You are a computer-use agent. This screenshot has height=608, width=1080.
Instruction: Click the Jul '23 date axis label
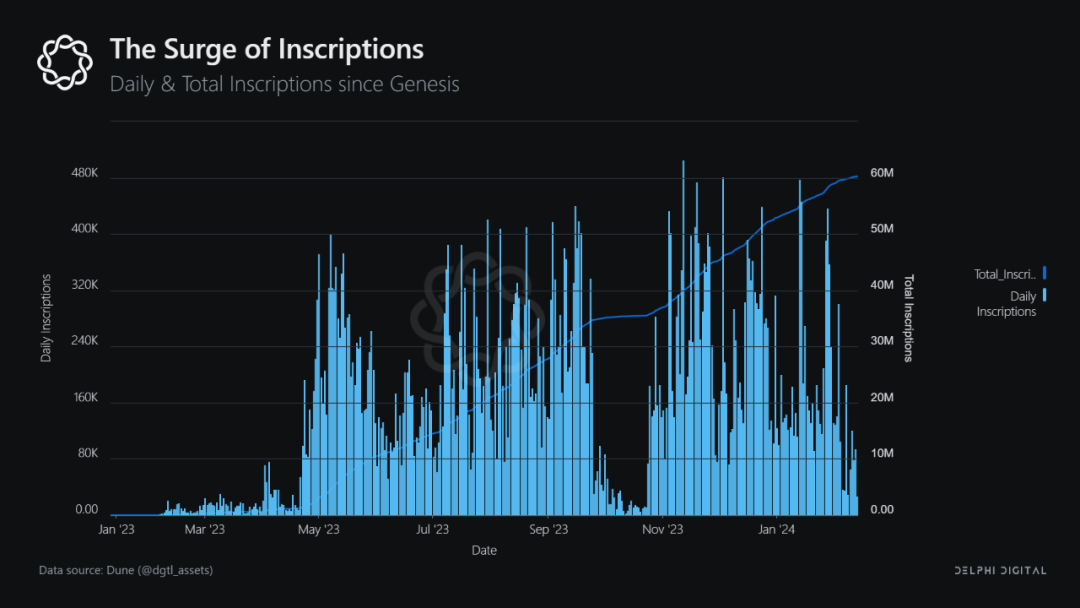point(432,529)
